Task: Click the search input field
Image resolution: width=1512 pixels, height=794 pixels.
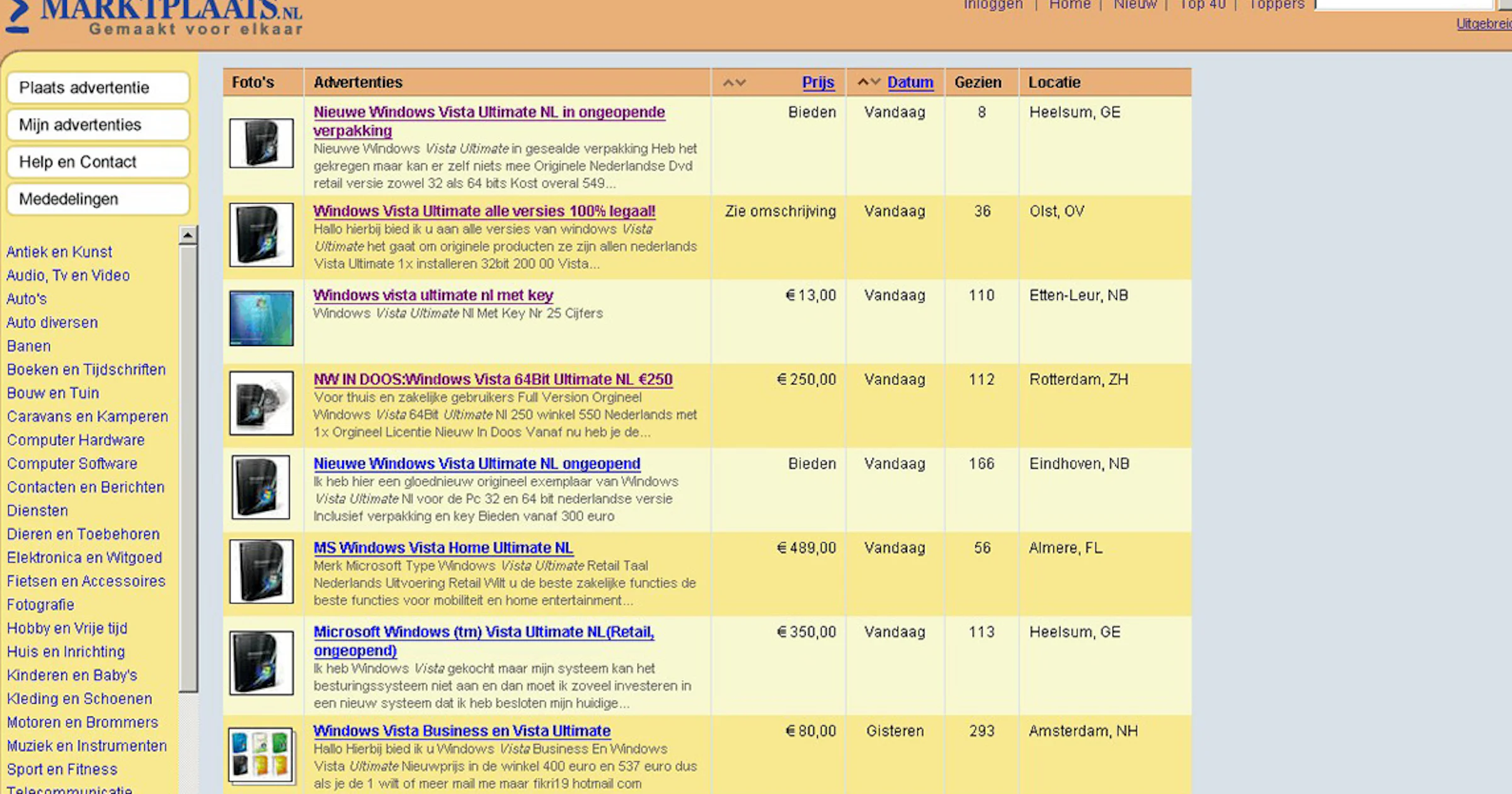Action: click(1405, 4)
